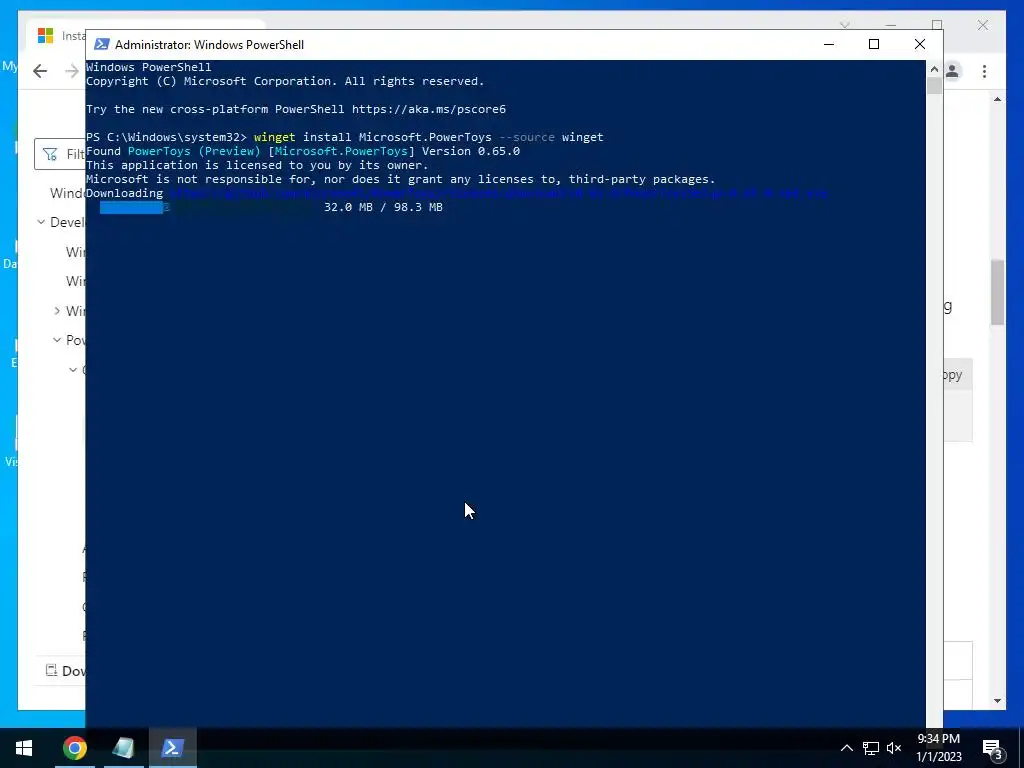This screenshot has width=1024, height=768.
Task: Click the 'This application is licensed' output line
Action: [257, 165]
